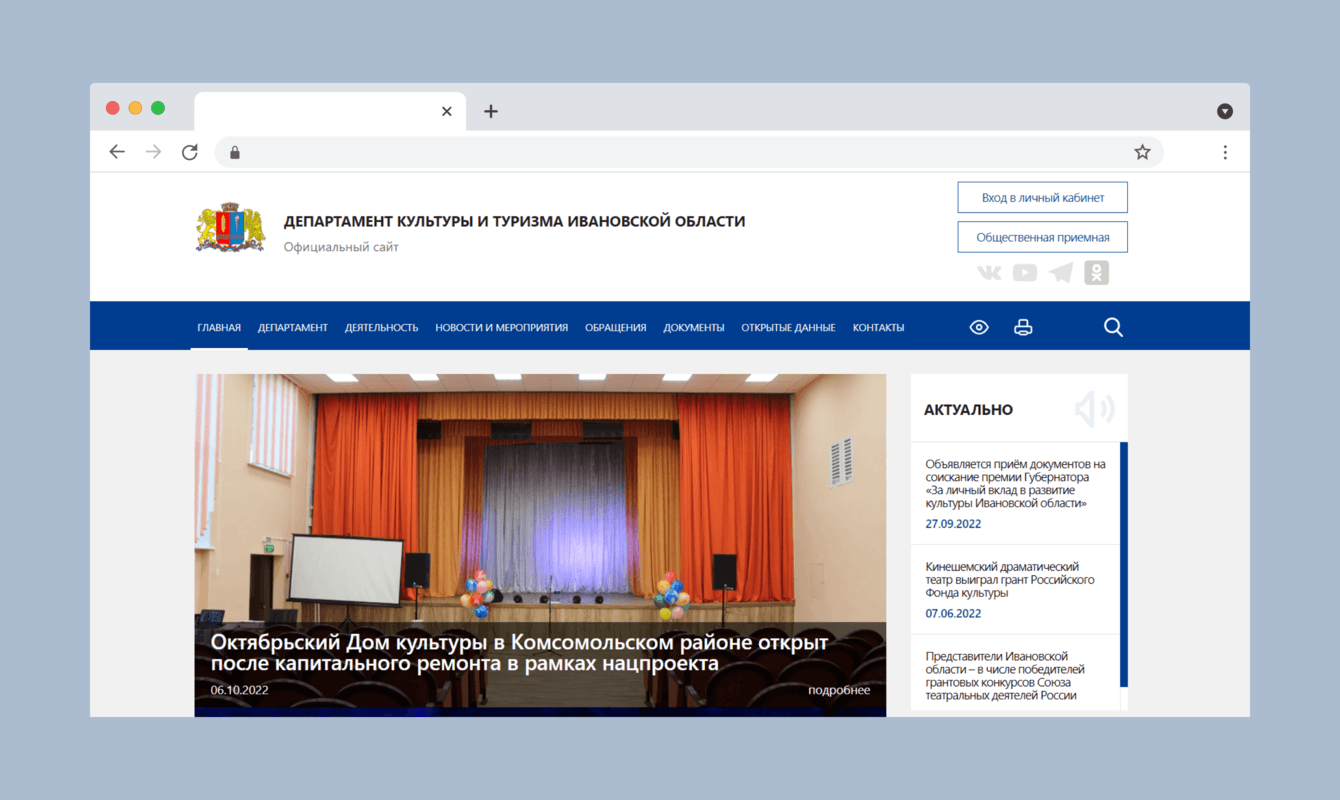Toggle the visually impaired version eye icon
Image resolution: width=1340 pixels, height=800 pixels.
pyautogui.click(x=979, y=327)
